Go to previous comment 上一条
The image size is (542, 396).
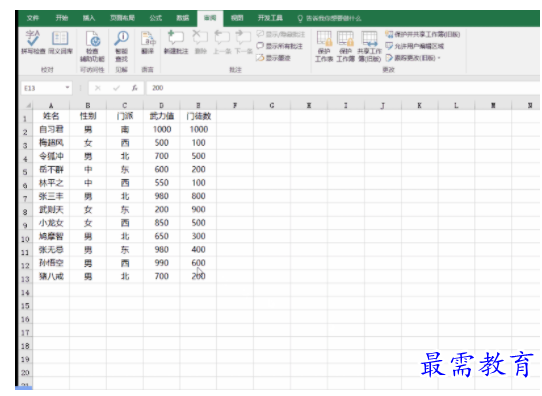[x=222, y=43]
